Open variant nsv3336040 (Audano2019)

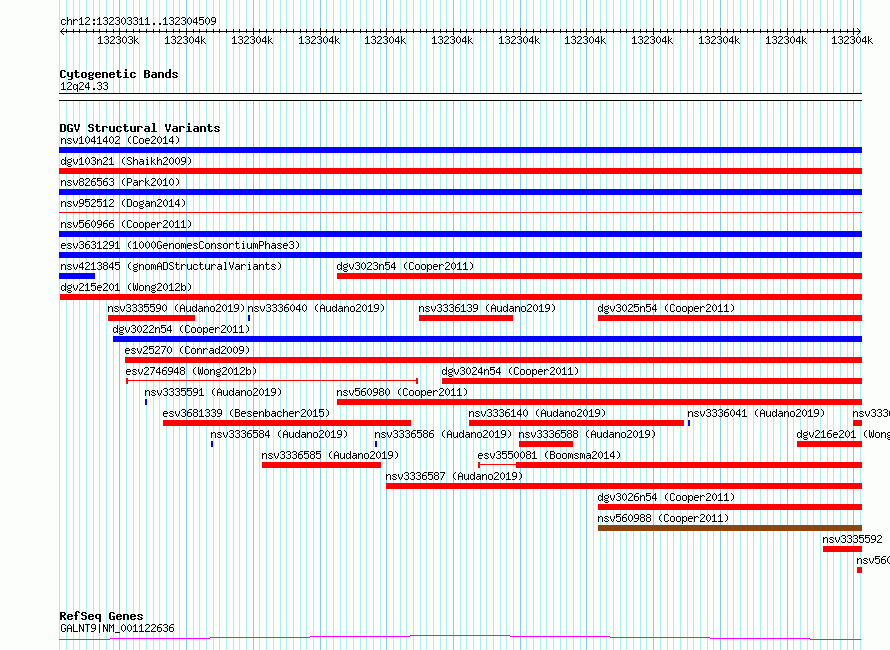316,308
